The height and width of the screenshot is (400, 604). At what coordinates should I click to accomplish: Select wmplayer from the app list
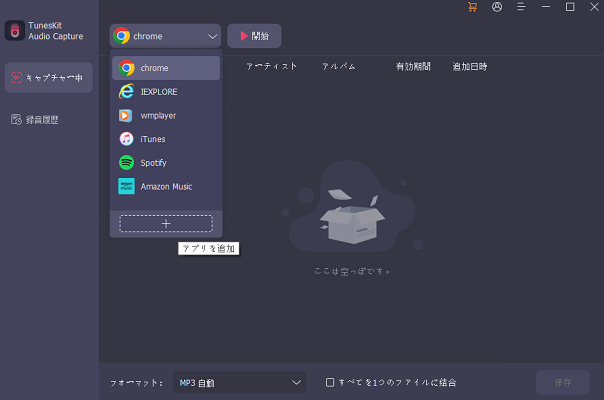pyautogui.click(x=166, y=116)
